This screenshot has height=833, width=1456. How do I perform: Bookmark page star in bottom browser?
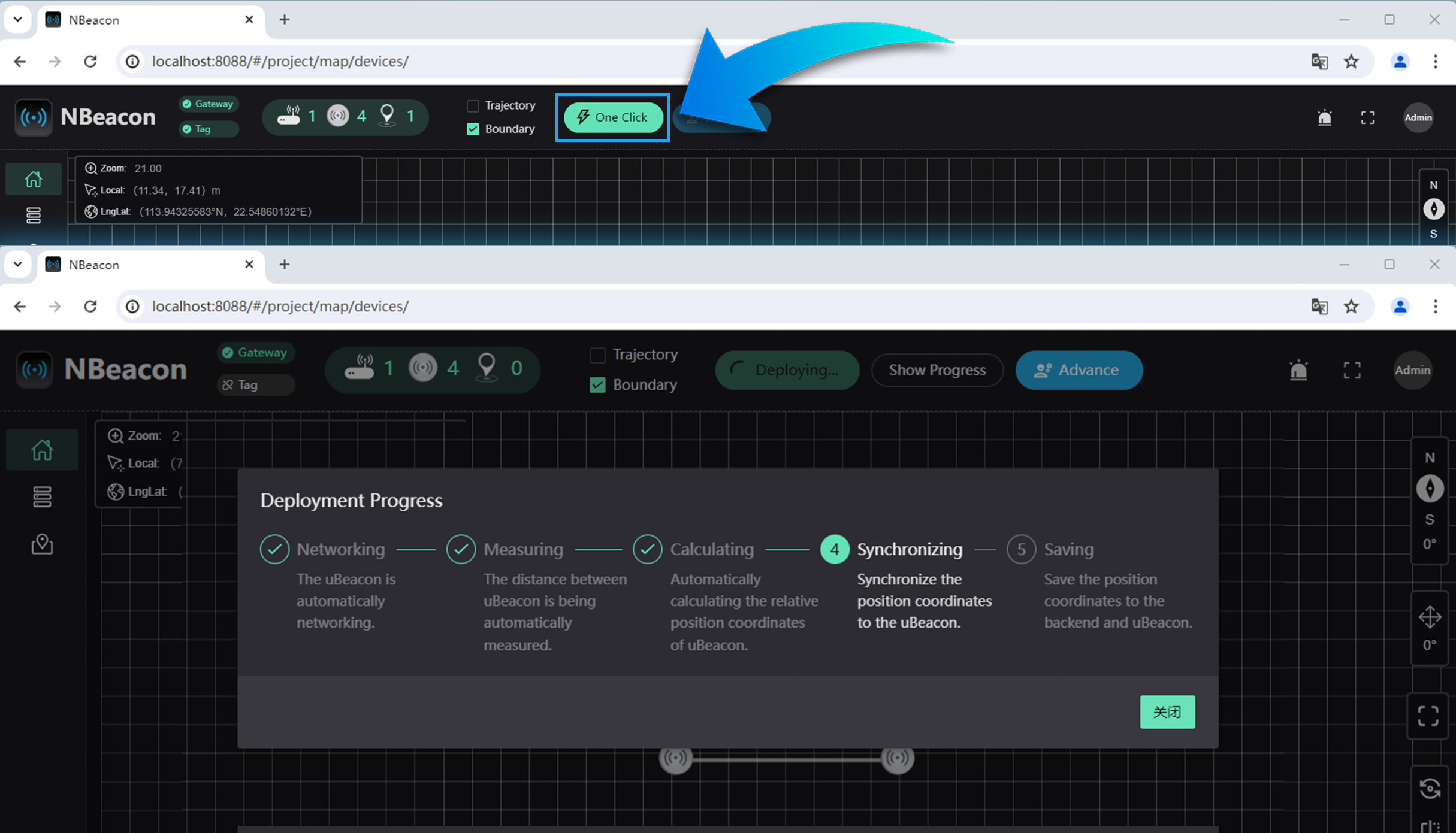coord(1351,306)
